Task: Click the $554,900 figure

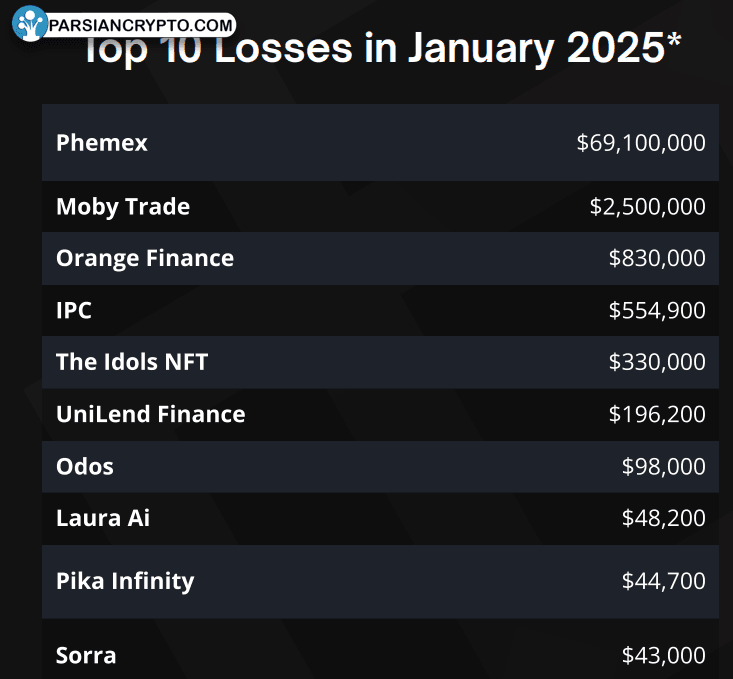Action: point(657,311)
